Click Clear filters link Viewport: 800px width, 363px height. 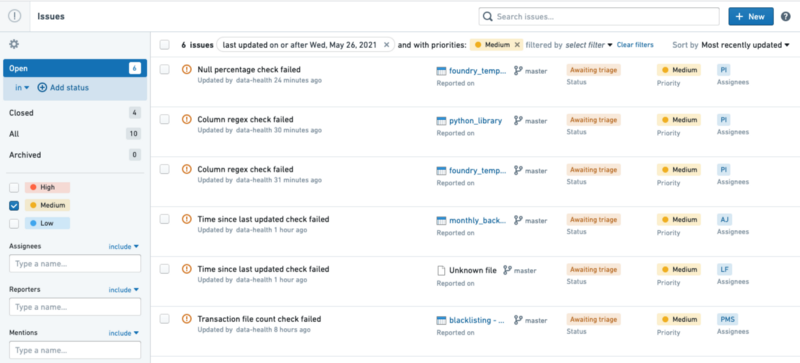[635, 45]
